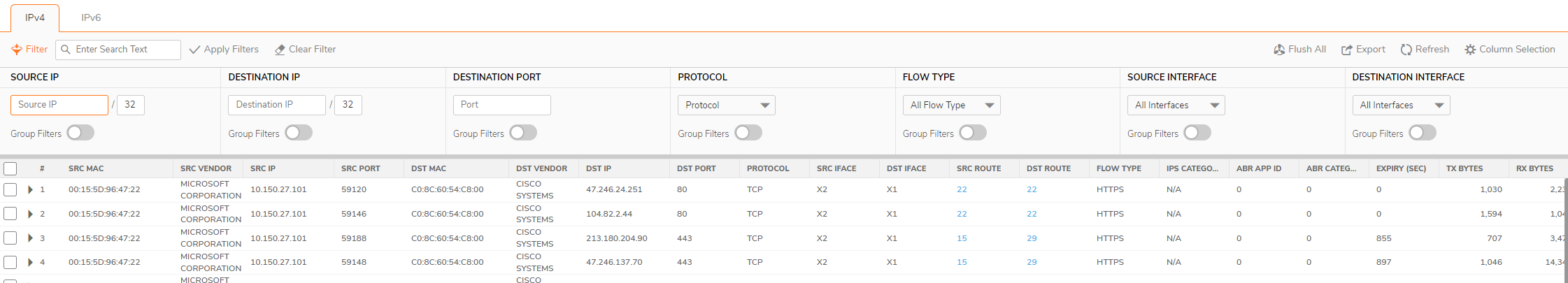Click the search magnifier icon
Viewport: 1568px width, 283px height.
pos(66,50)
